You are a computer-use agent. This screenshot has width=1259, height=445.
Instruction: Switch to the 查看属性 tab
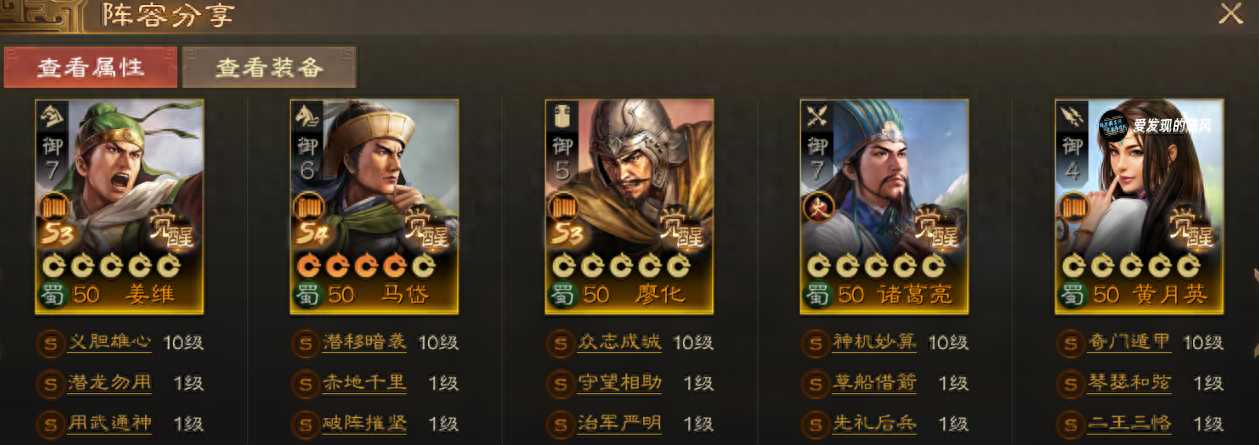tap(91, 68)
